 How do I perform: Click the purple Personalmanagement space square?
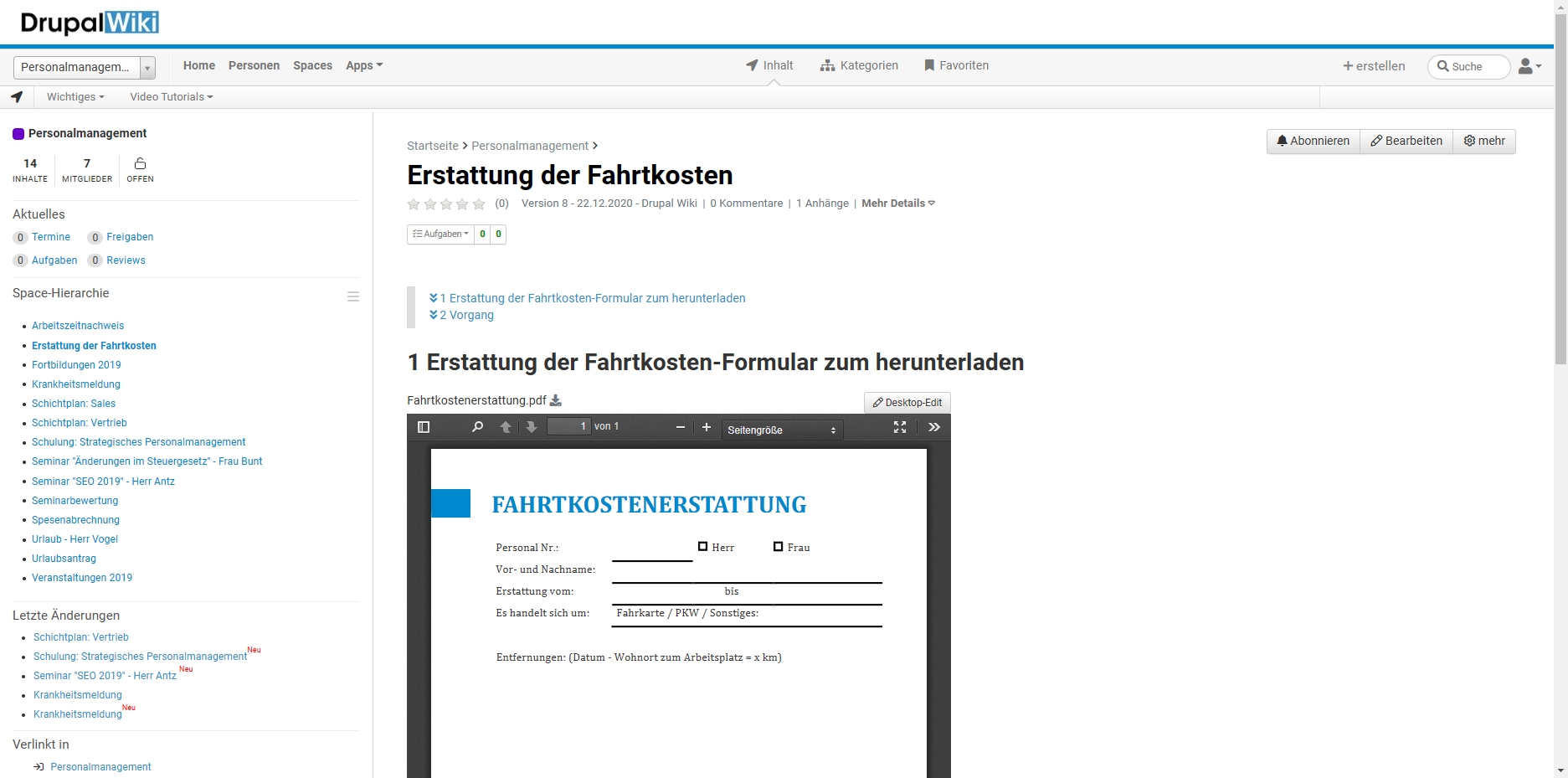tap(18, 134)
